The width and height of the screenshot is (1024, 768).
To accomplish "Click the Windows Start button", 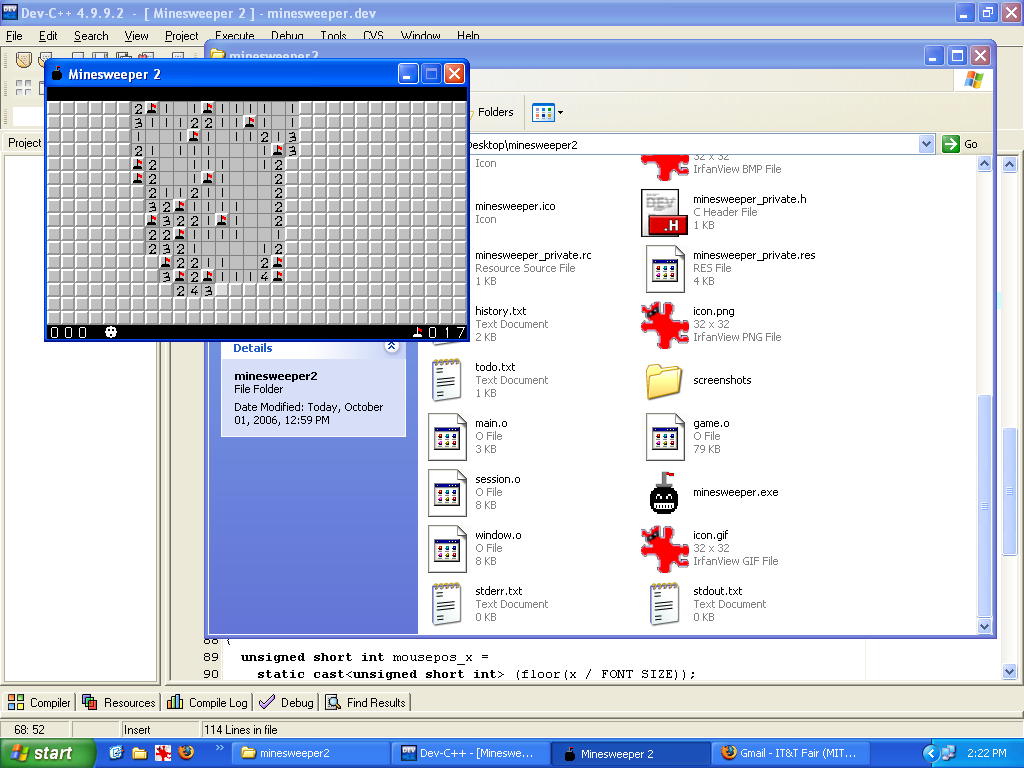I will tap(42, 753).
